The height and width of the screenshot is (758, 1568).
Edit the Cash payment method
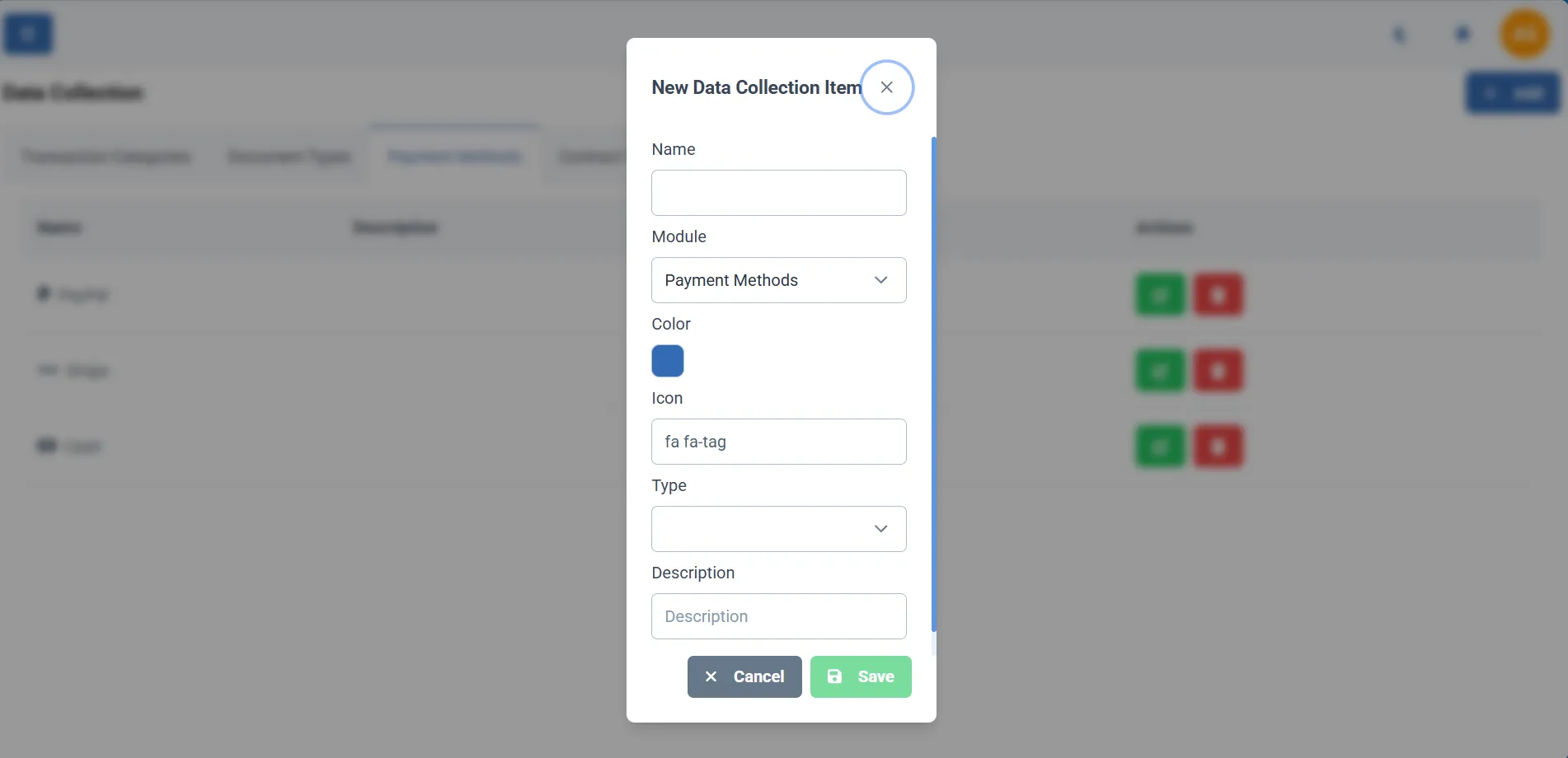click(x=1159, y=446)
